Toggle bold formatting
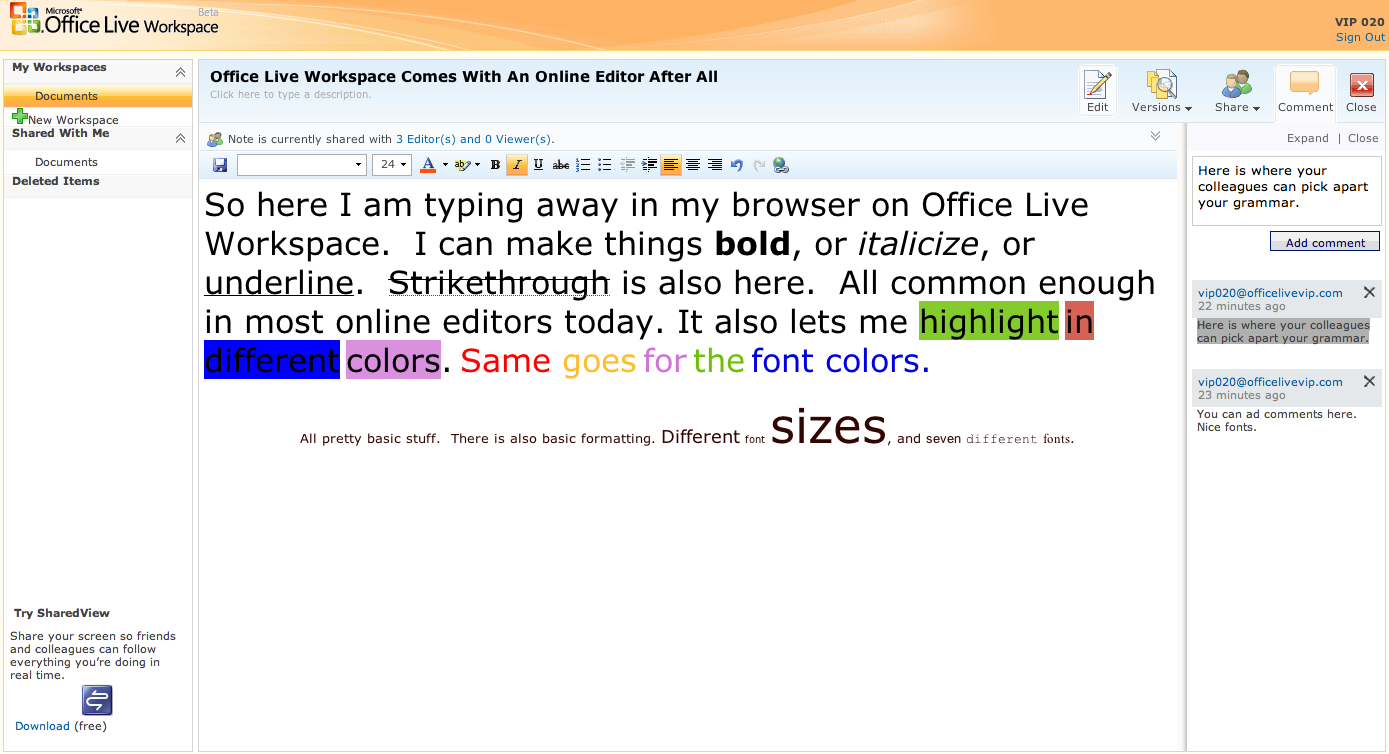 495,165
